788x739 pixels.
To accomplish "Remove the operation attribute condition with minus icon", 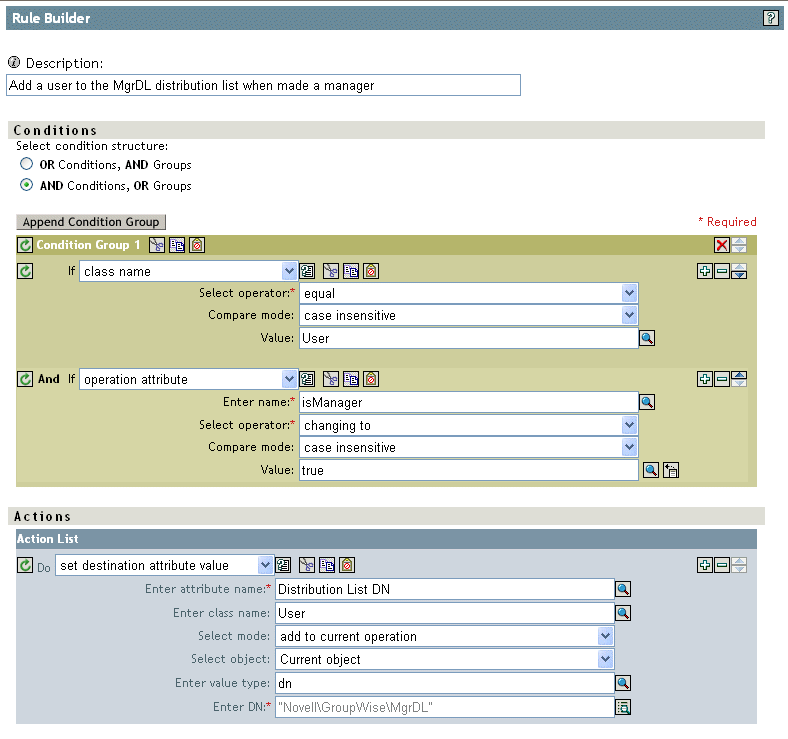I will coord(722,379).
